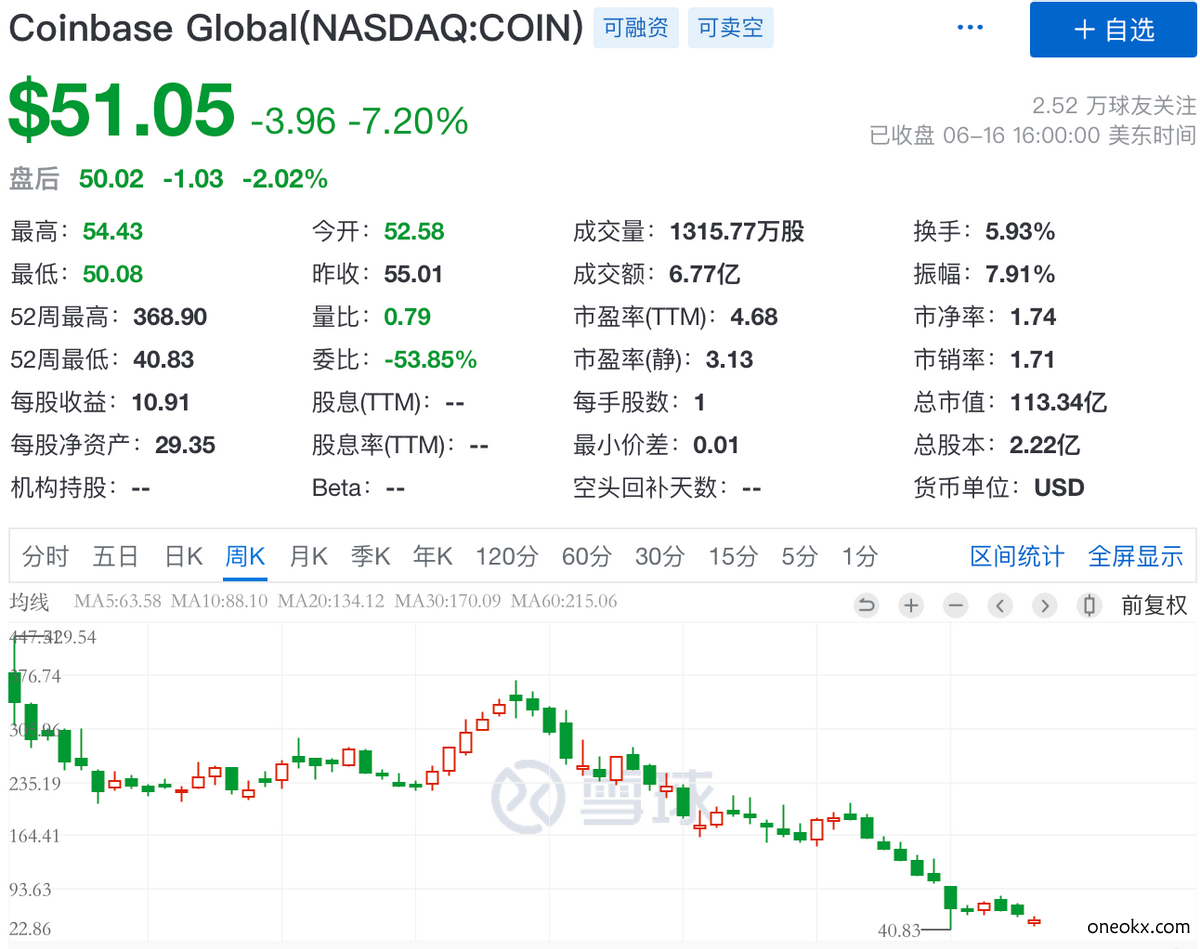
Task: Click the 成交量 value 1315.77万股
Action: click(737, 232)
